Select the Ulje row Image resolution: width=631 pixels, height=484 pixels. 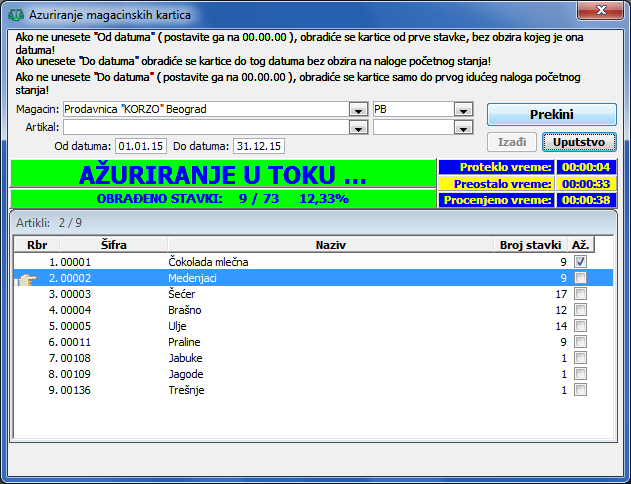tap(313, 326)
